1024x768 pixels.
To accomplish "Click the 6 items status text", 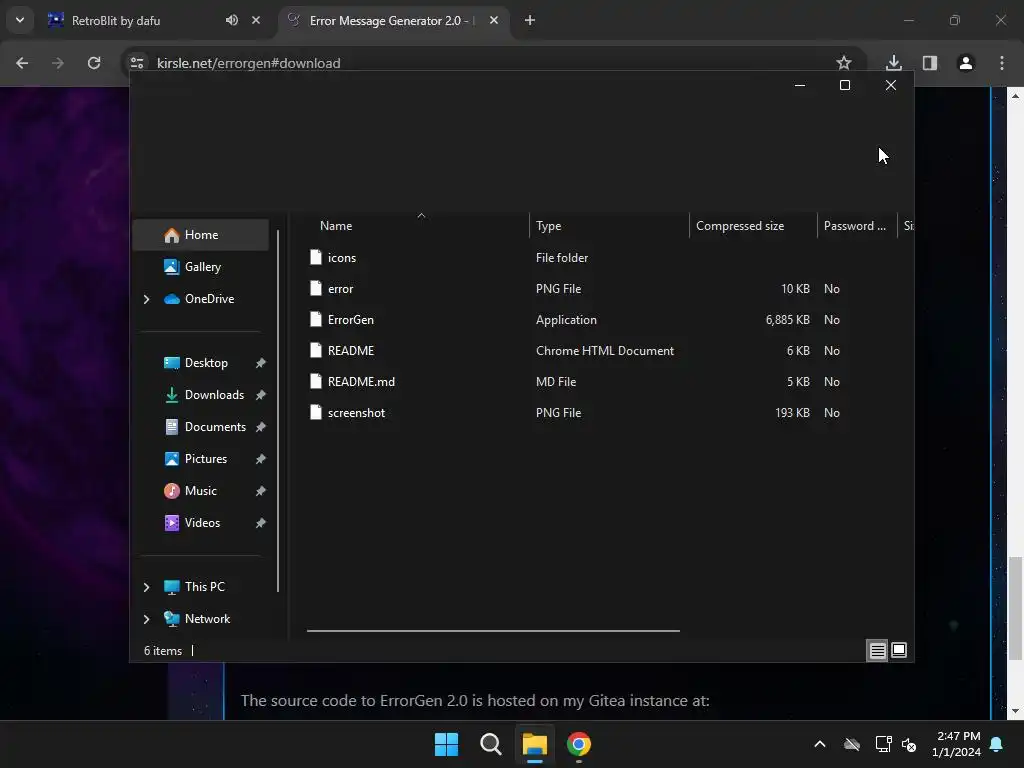I will [x=163, y=650].
